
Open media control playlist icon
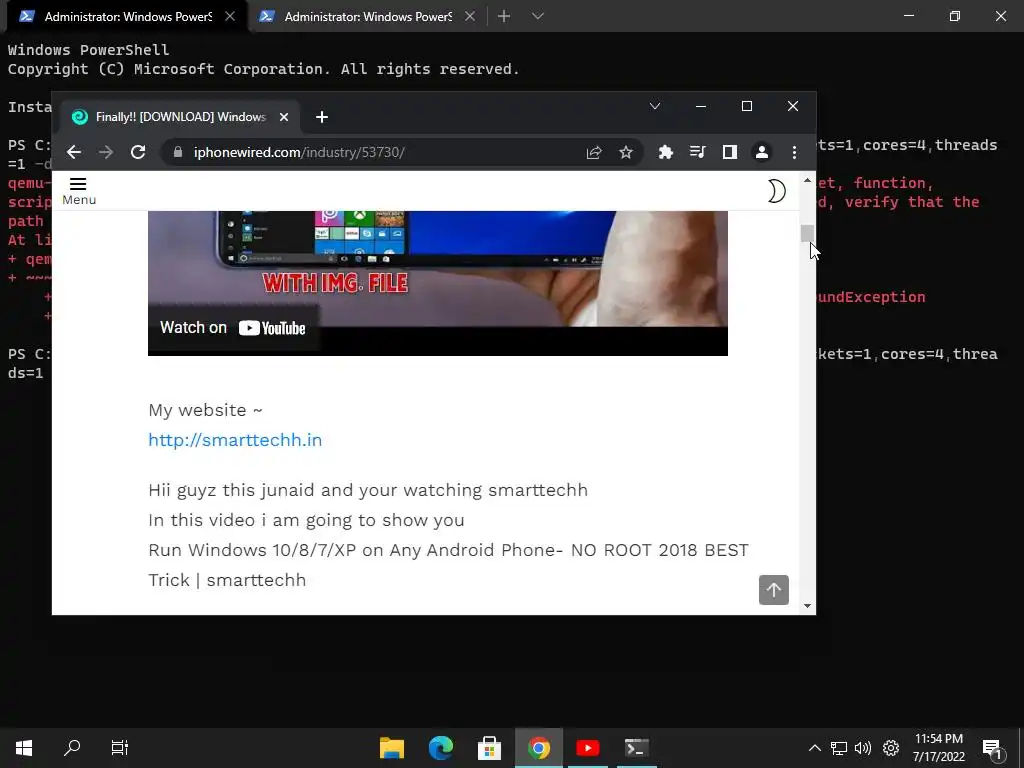pos(697,152)
